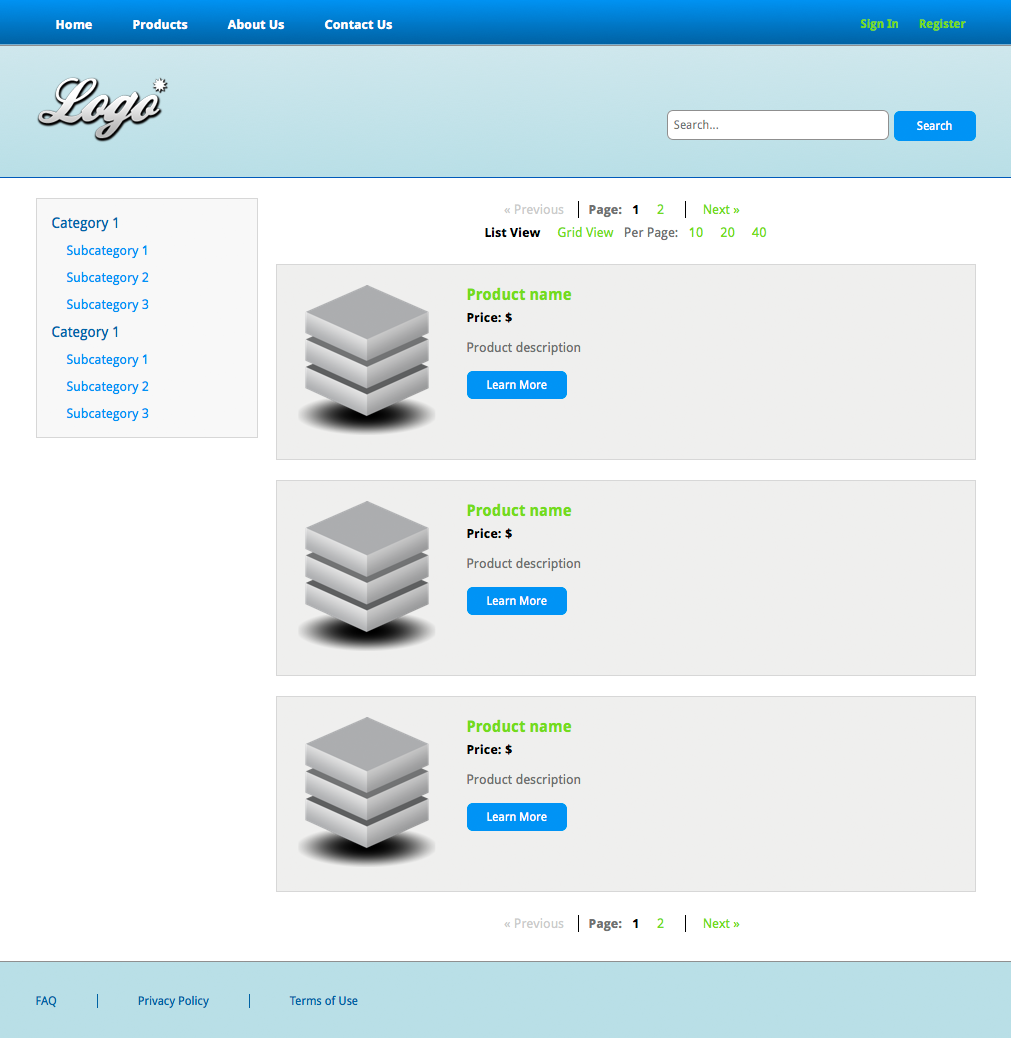Screen dimensions: 1011x1038
Task: Click the second Product name title
Action: [518, 510]
